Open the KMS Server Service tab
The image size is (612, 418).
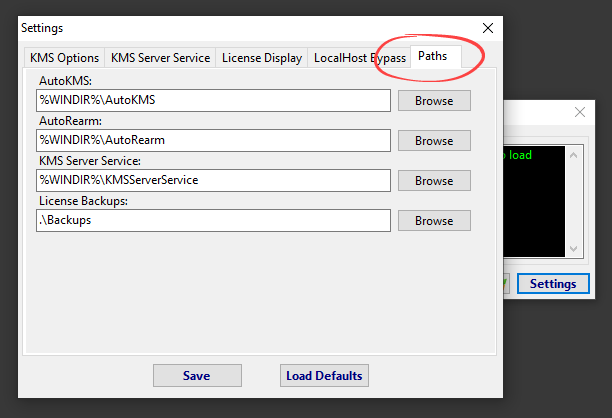point(160,58)
